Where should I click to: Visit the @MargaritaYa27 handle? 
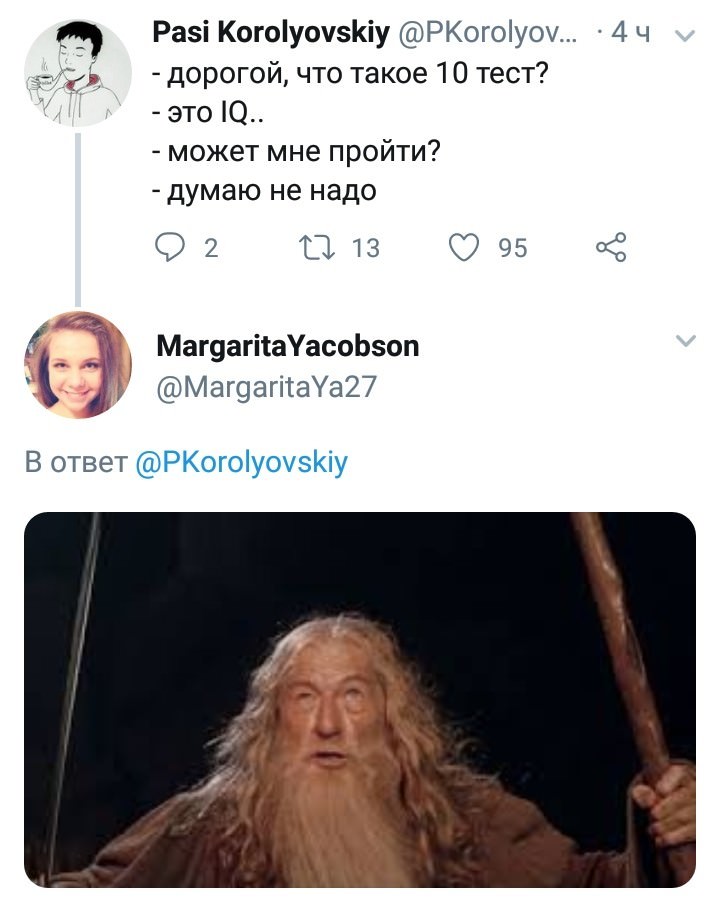click(x=266, y=386)
